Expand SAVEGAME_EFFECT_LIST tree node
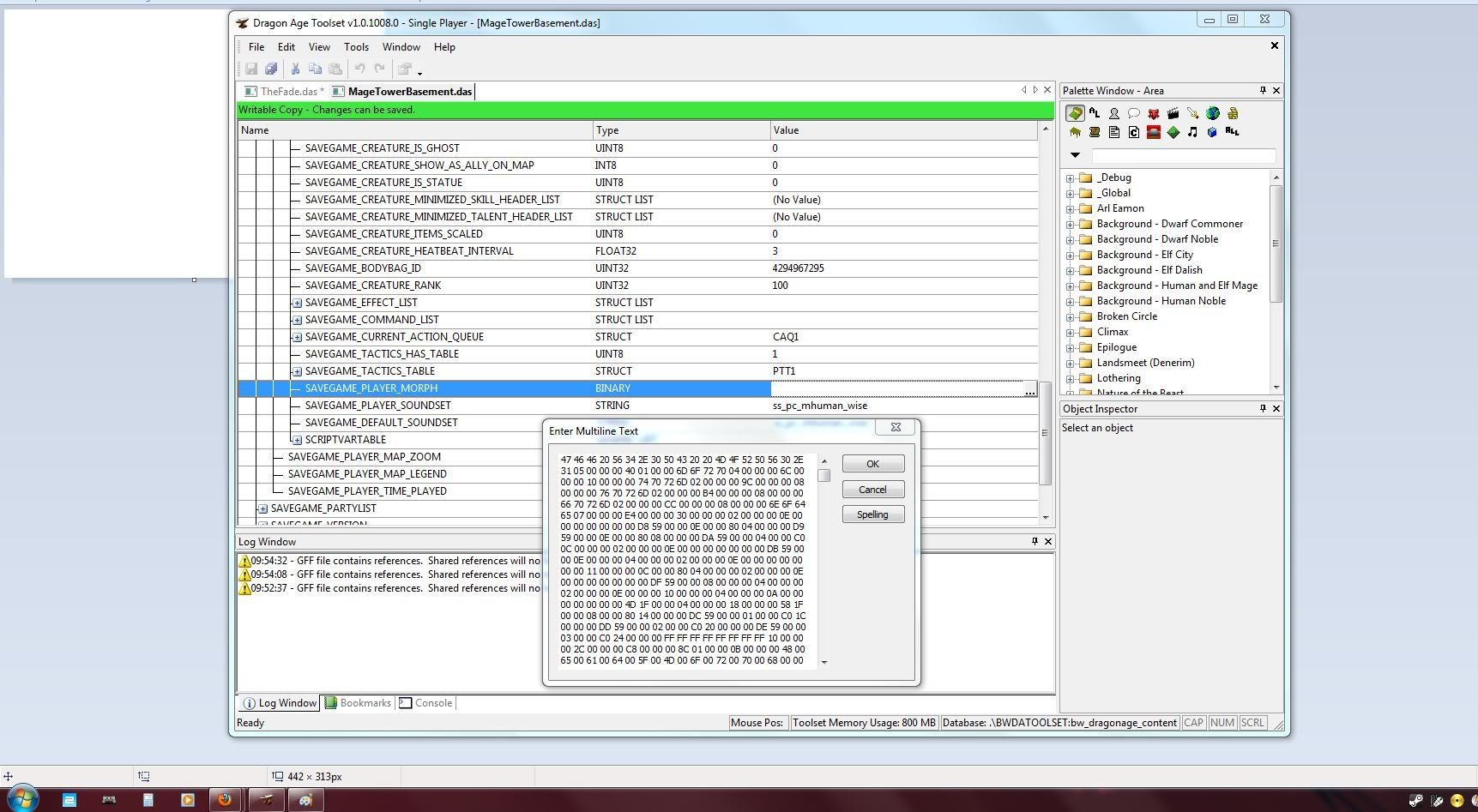 [297, 303]
